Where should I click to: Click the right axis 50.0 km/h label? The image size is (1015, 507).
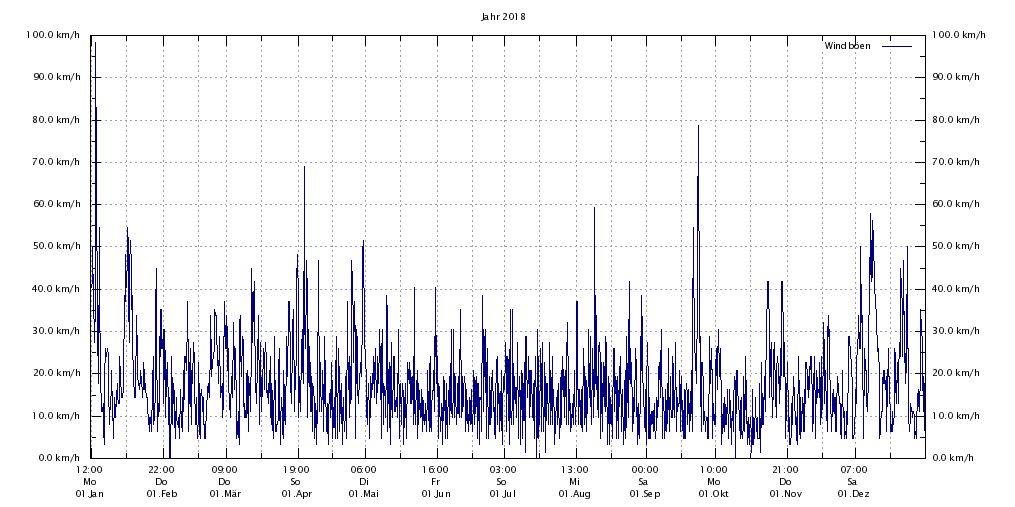point(958,246)
